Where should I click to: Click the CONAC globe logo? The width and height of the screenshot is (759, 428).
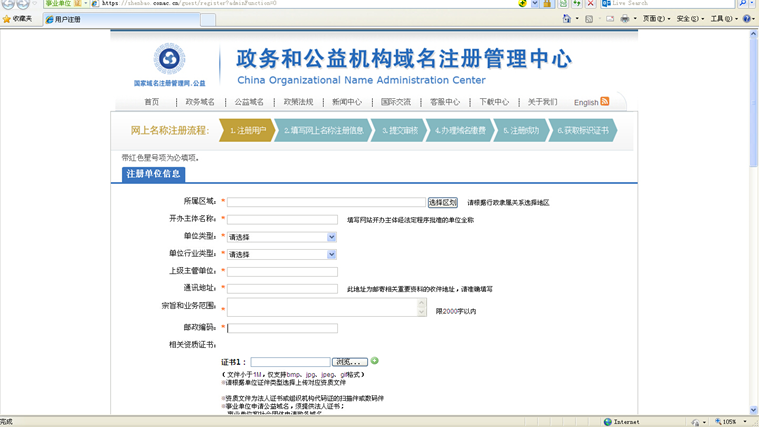169,59
